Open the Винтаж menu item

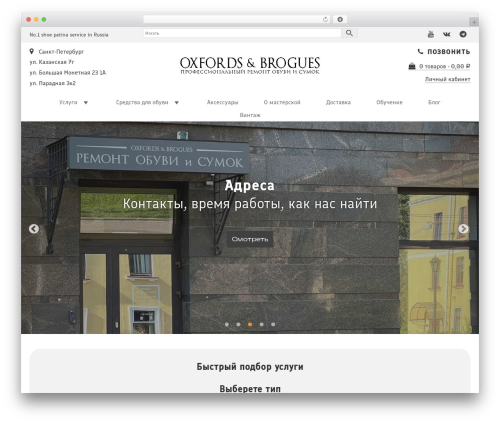pyautogui.click(x=250, y=115)
